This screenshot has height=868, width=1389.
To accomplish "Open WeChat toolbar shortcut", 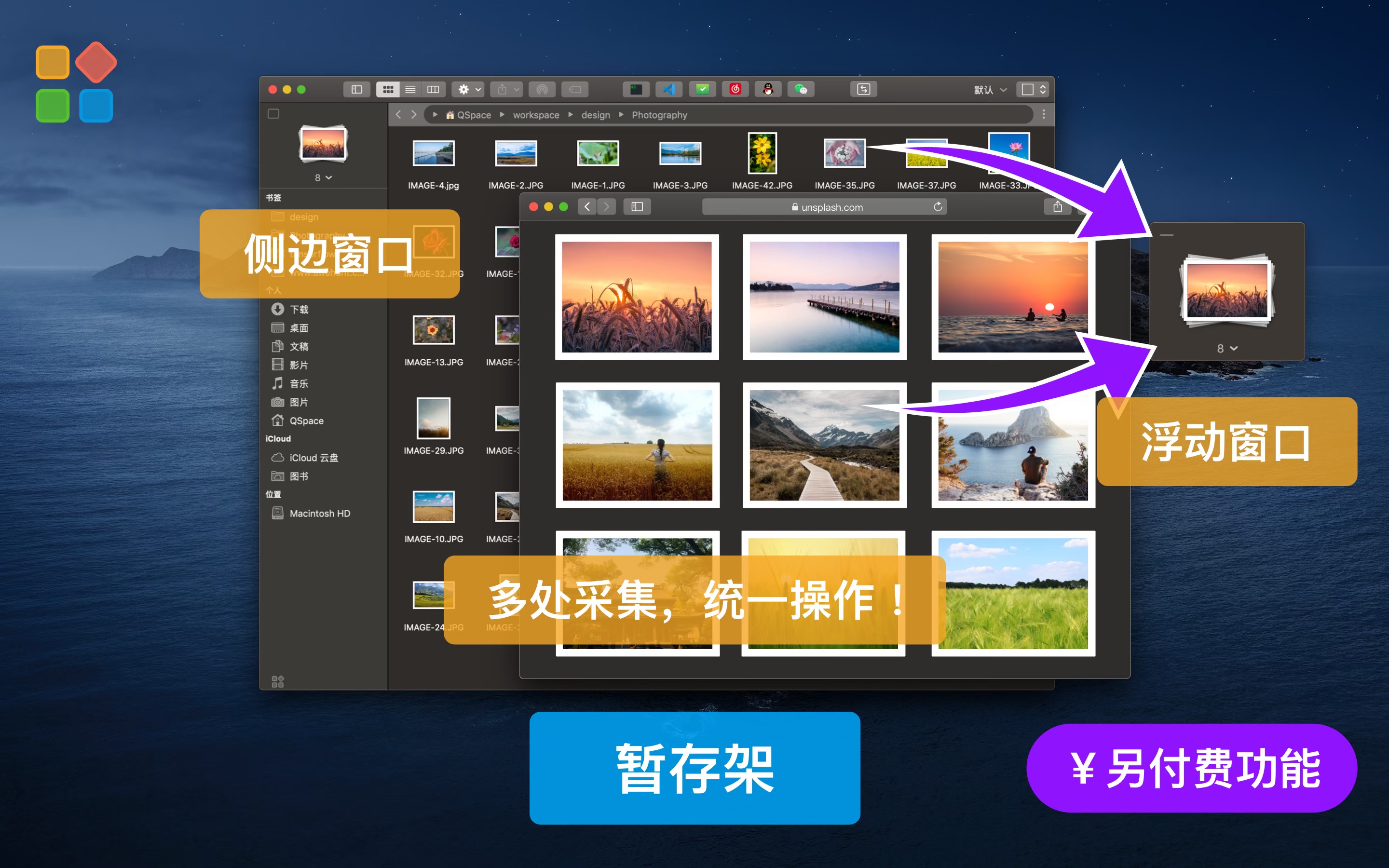I will pyautogui.click(x=801, y=90).
